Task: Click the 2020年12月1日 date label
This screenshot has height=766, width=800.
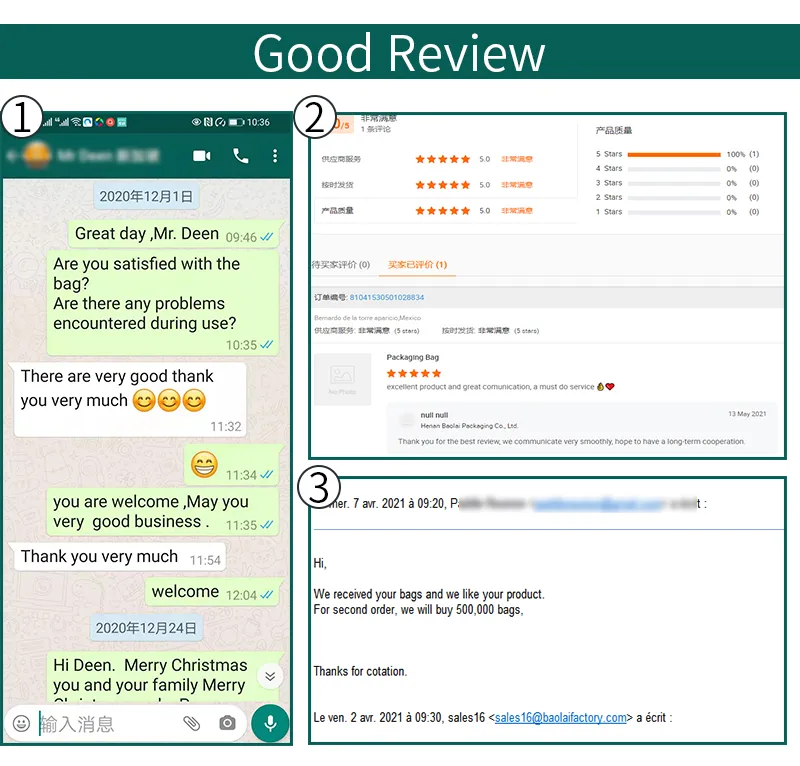Action: click(147, 196)
